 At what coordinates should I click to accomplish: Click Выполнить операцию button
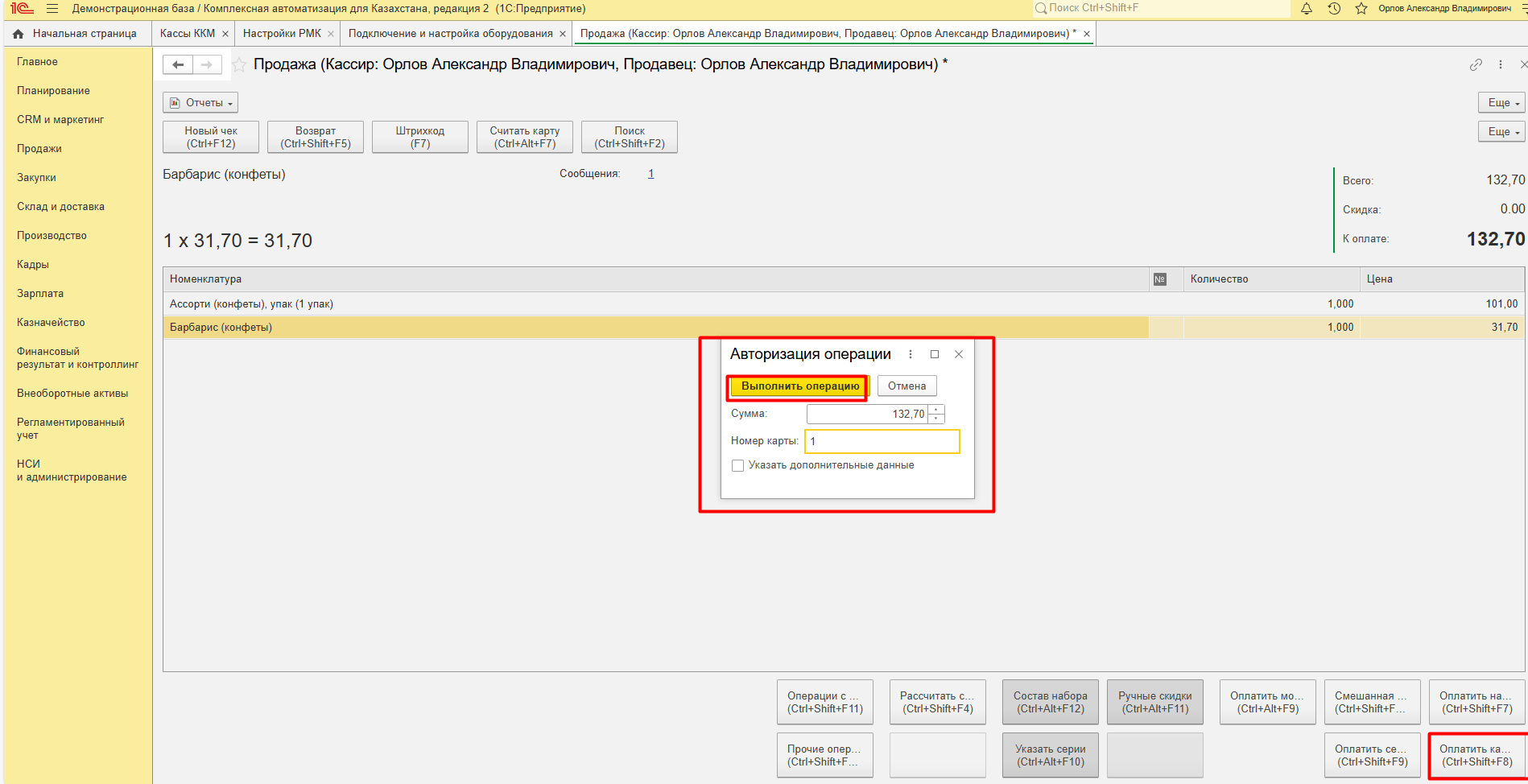point(799,386)
